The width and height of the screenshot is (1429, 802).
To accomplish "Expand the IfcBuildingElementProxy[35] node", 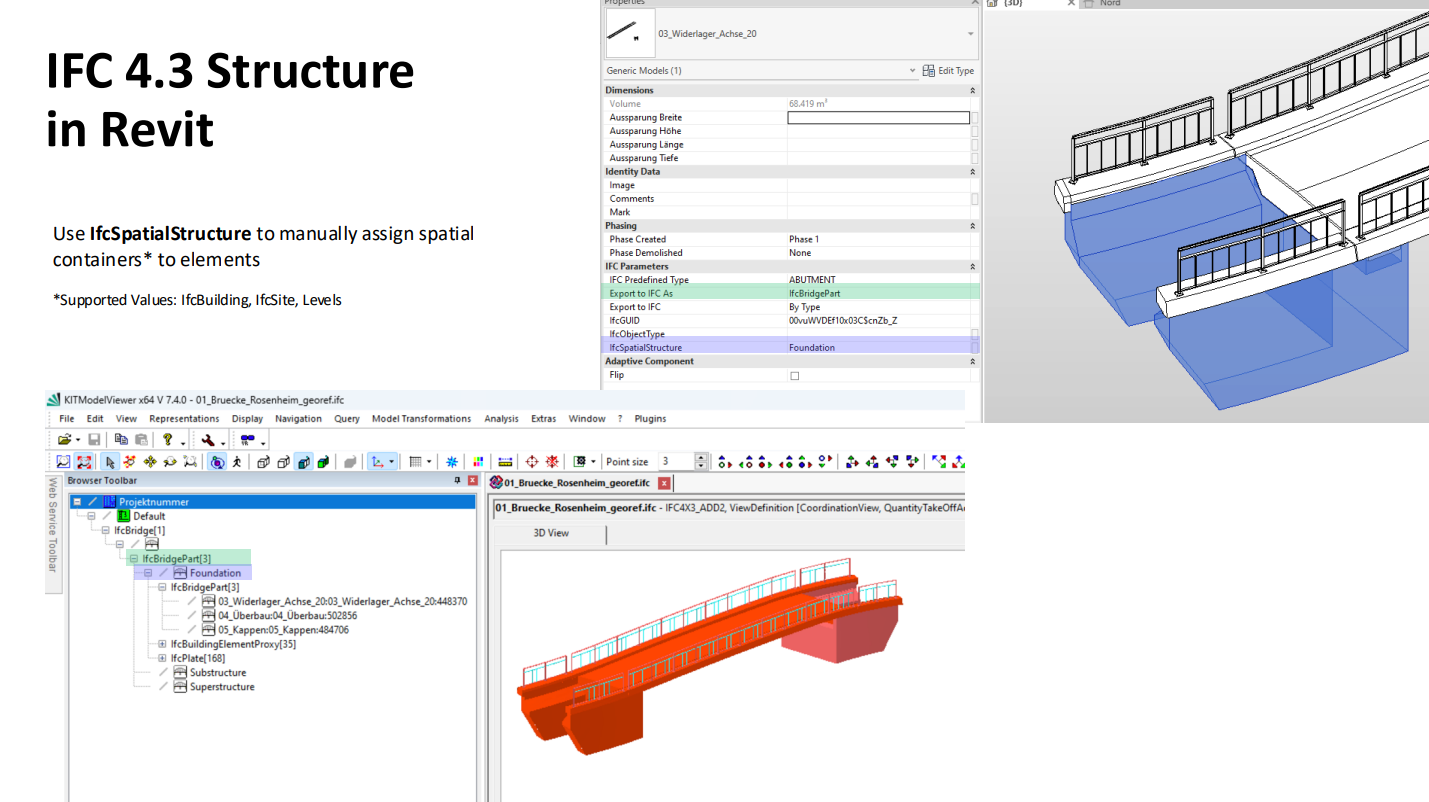I will [162, 645].
